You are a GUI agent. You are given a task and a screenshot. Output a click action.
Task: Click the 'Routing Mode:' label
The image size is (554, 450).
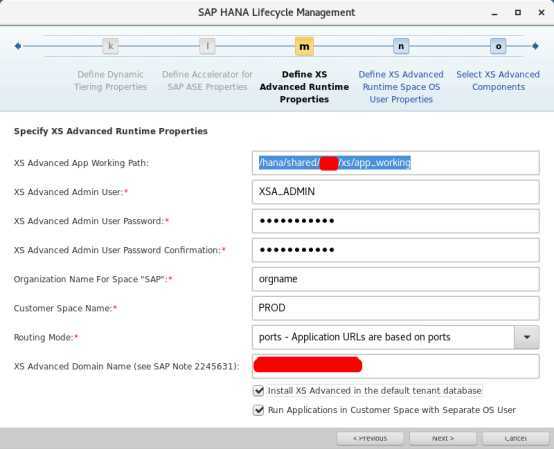(43, 337)
